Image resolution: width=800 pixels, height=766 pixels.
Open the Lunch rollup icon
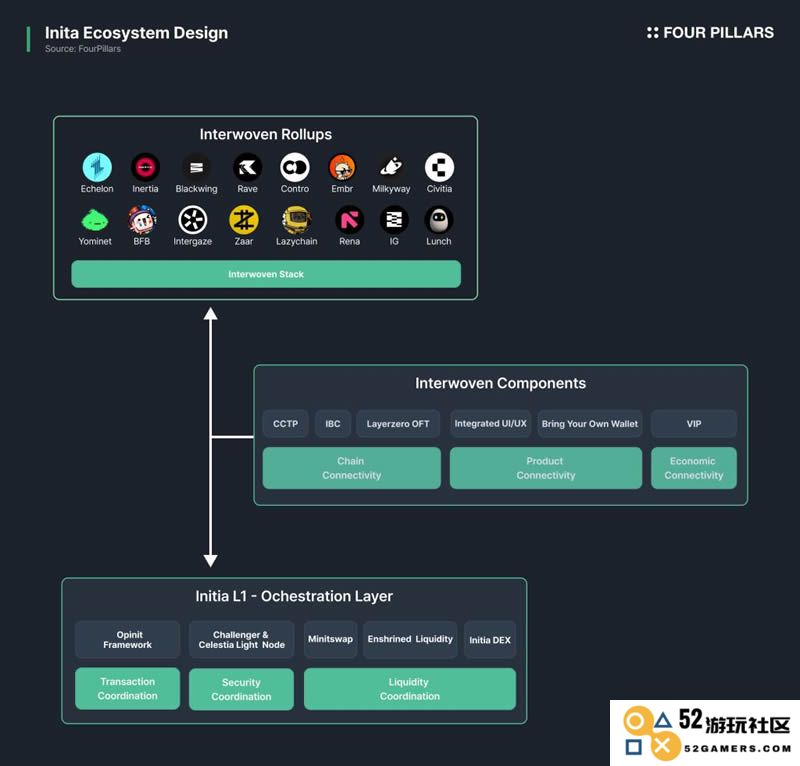tap(439, 220)
